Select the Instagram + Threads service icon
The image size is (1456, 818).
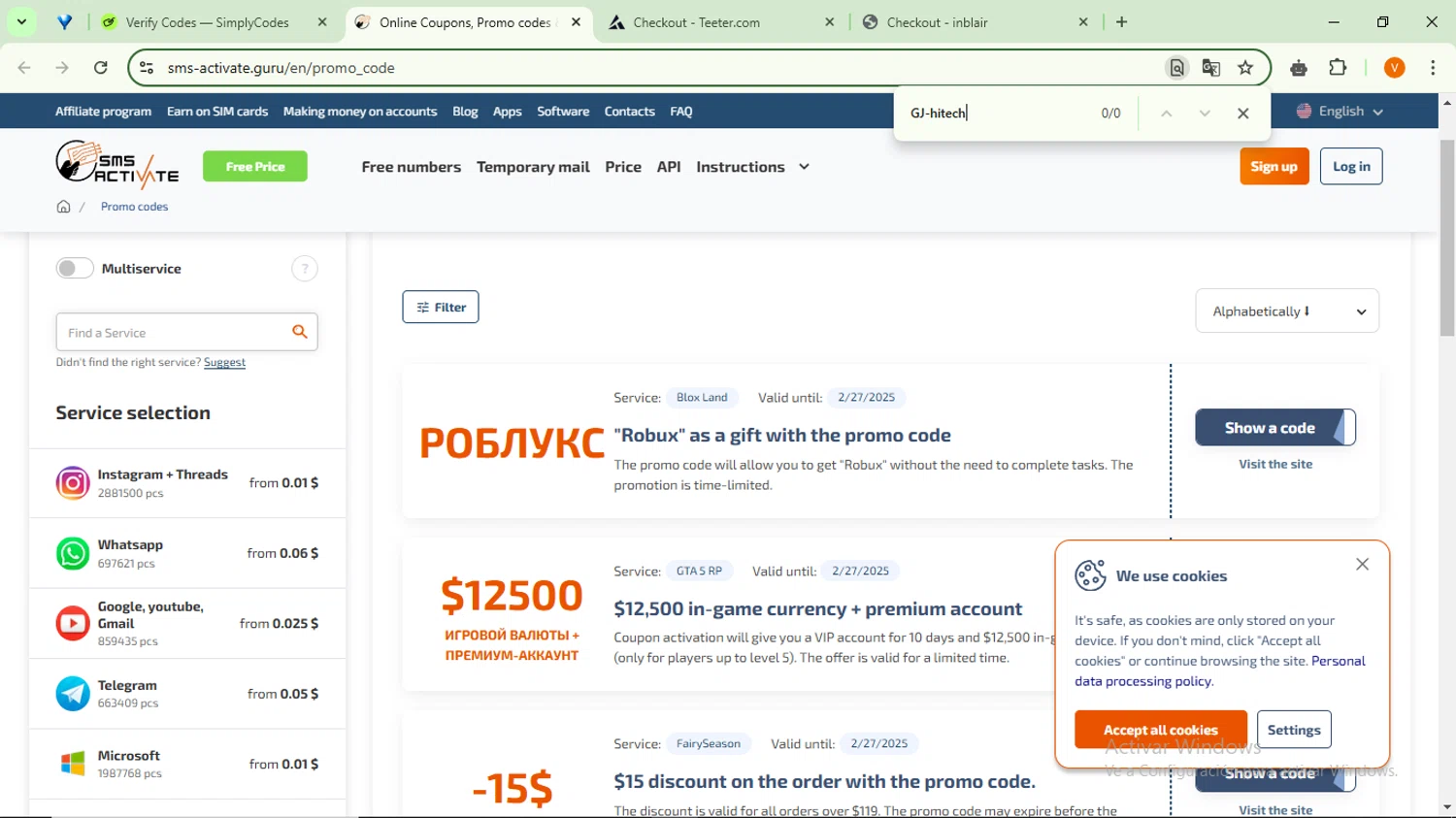coord(73,482)
